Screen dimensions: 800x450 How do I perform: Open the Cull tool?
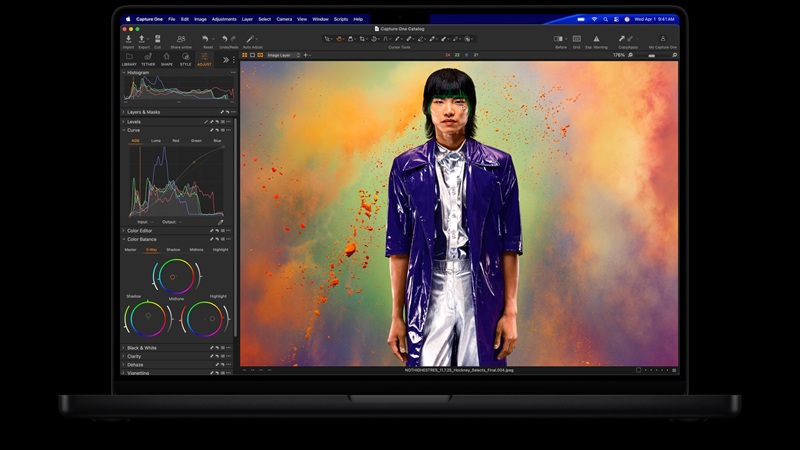157,40
